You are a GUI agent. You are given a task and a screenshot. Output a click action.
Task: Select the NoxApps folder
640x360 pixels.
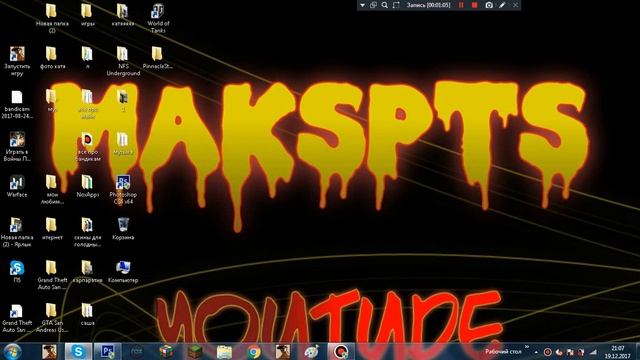[87, 186]
